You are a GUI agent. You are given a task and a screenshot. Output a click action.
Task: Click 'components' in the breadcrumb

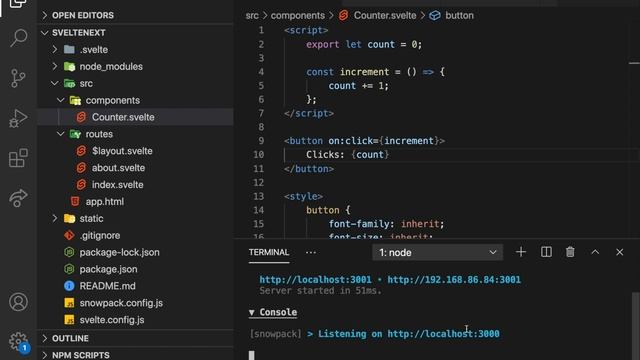tap(298, 16)
